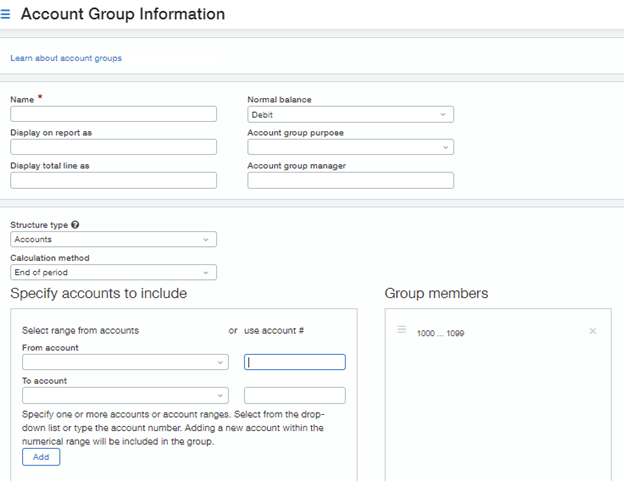The width and height of the screenshot is (624, 481).
Task: Open the Account group purpose dropdown
Action: click(350, 147)
